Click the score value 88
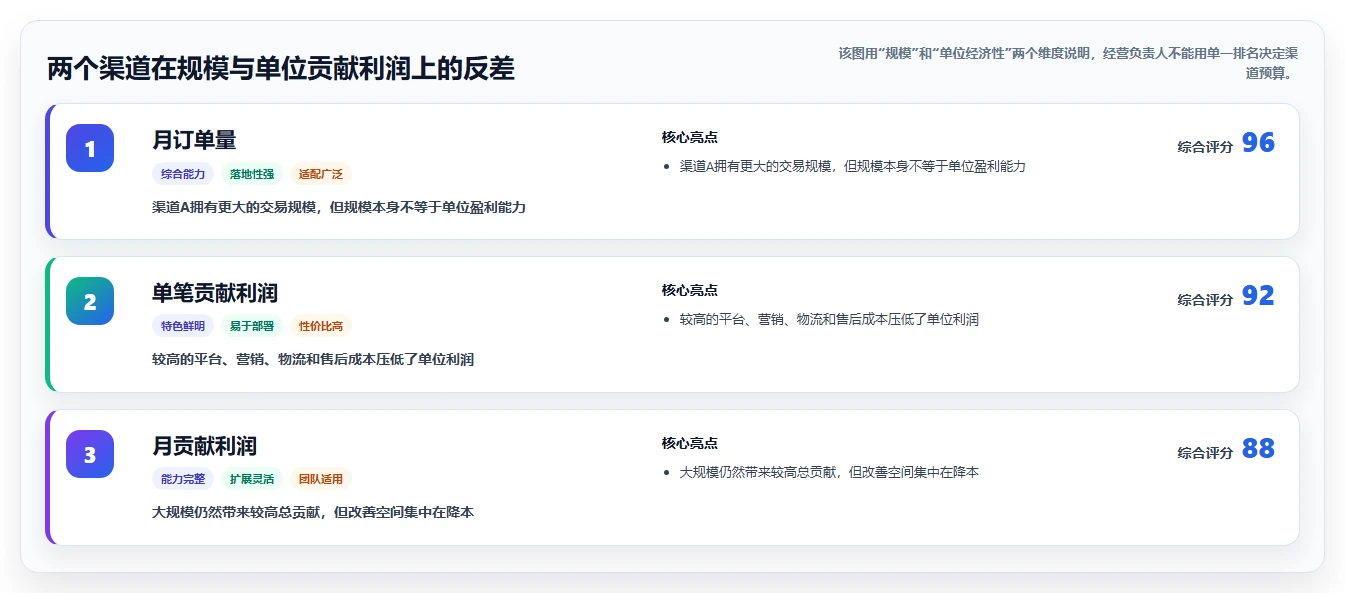 click(x=1258, y=449)
